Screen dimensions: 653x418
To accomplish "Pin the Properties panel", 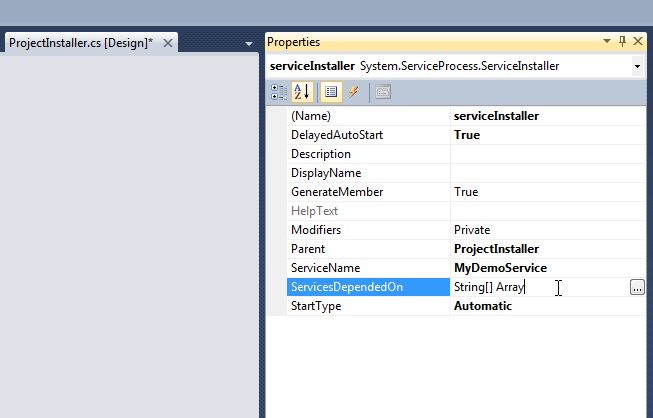I will coord(622,41).
